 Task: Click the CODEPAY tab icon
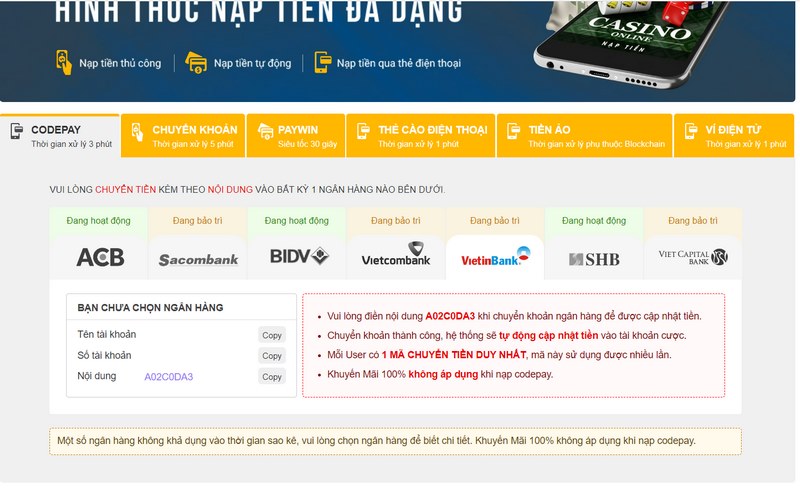[x=17, y=131]
